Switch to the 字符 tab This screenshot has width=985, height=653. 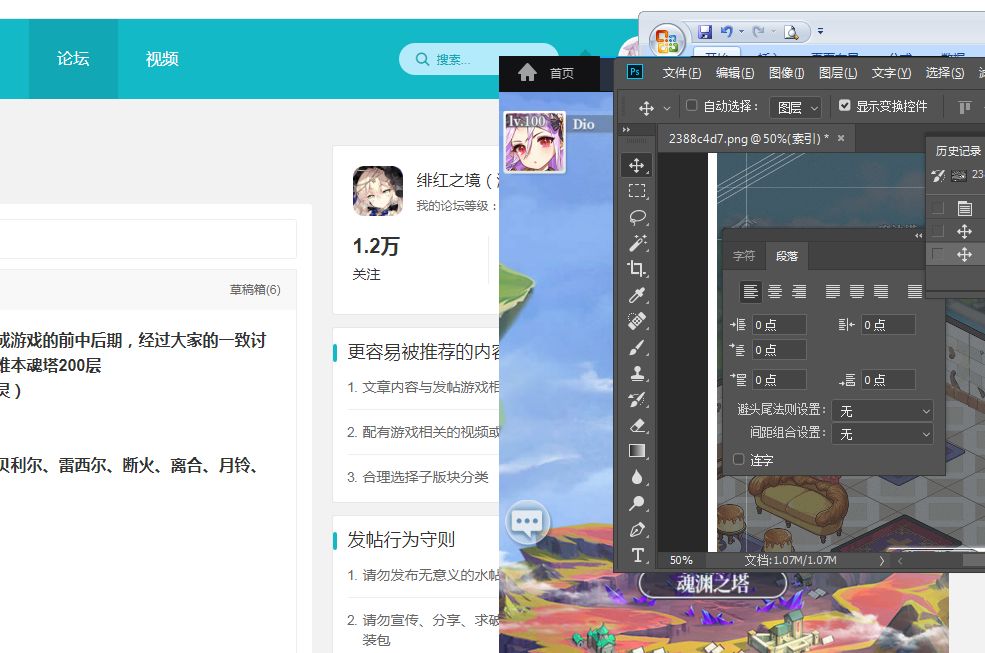pos(744,256)
